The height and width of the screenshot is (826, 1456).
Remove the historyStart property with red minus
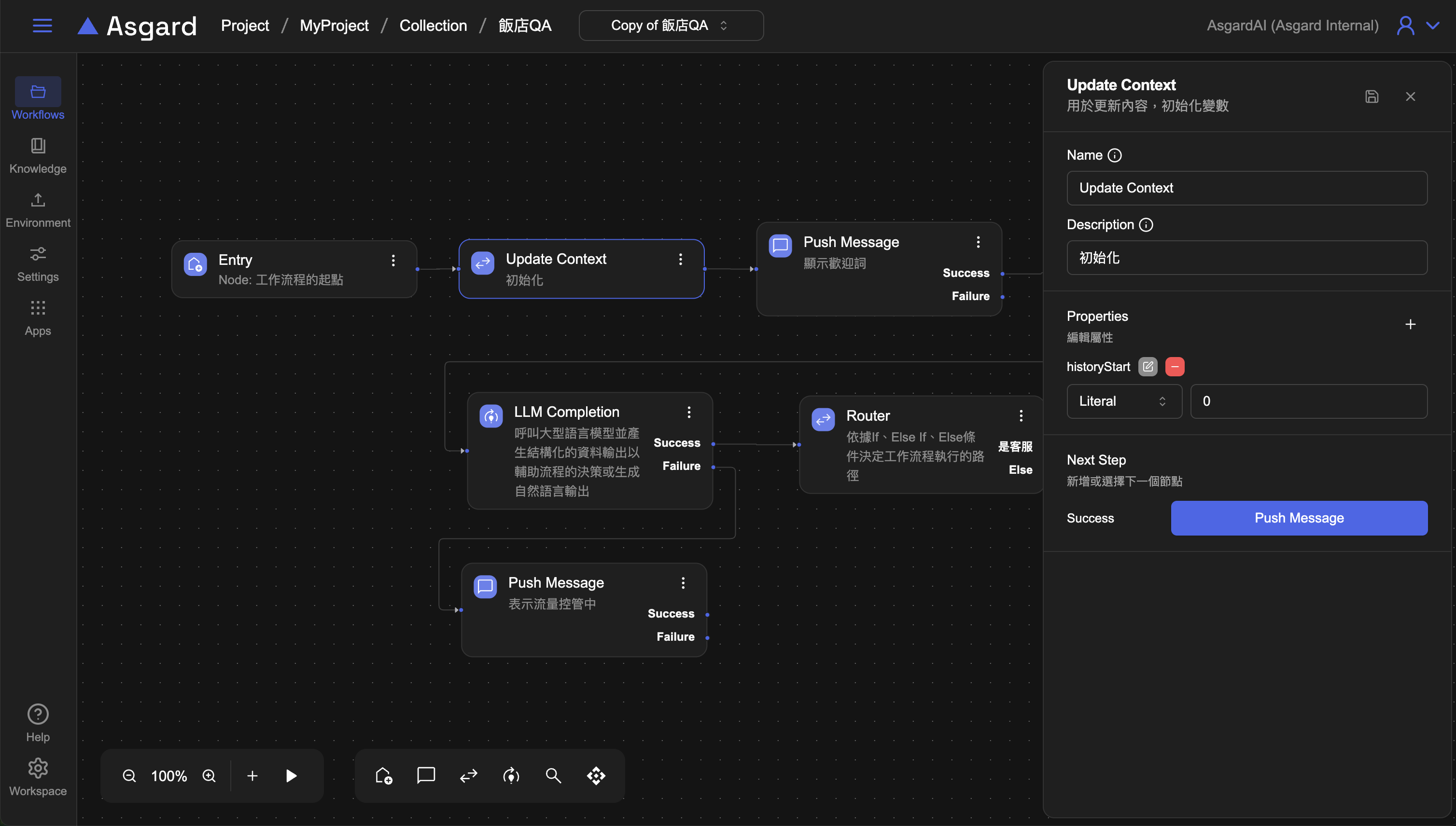click(x=1175, y=367)
